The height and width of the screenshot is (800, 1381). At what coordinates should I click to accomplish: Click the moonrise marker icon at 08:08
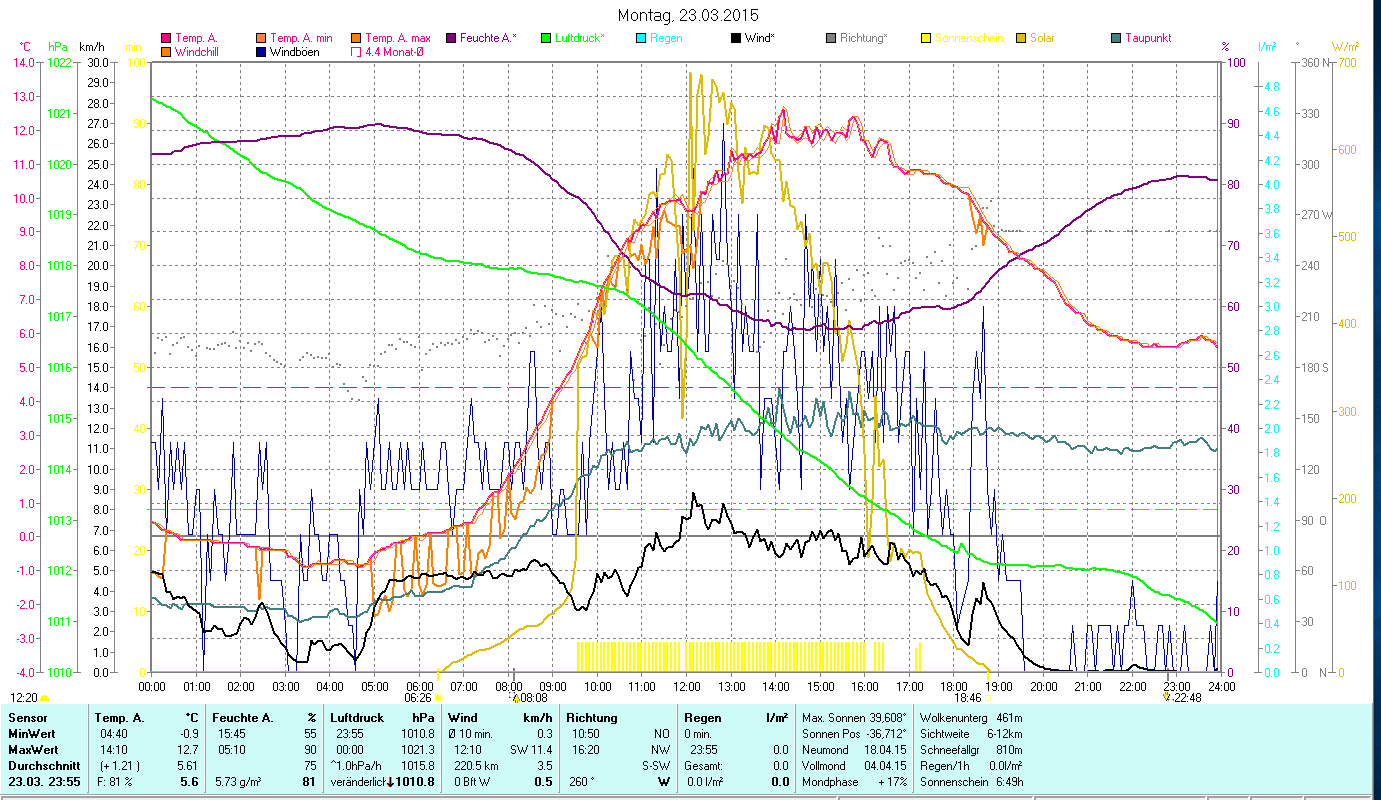tap(516, 698)
